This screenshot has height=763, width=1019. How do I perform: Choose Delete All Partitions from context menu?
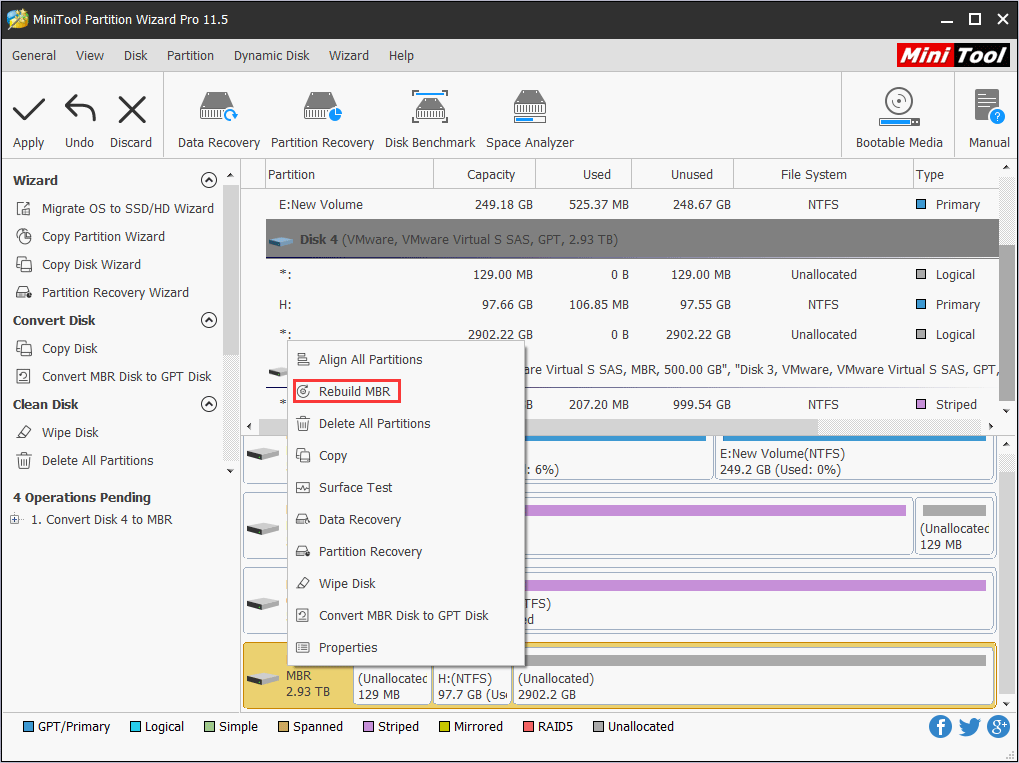[x=406, y=424]
